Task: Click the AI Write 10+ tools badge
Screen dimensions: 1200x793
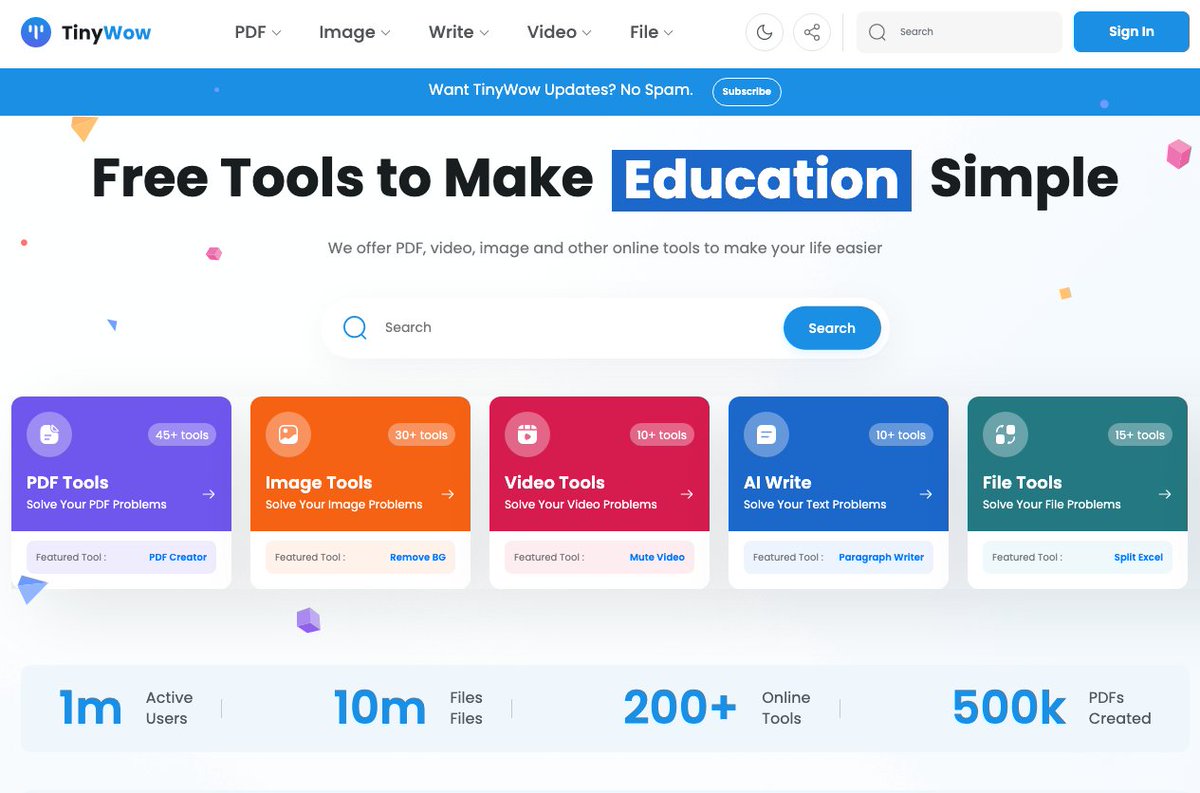Action: coord(900,435)
